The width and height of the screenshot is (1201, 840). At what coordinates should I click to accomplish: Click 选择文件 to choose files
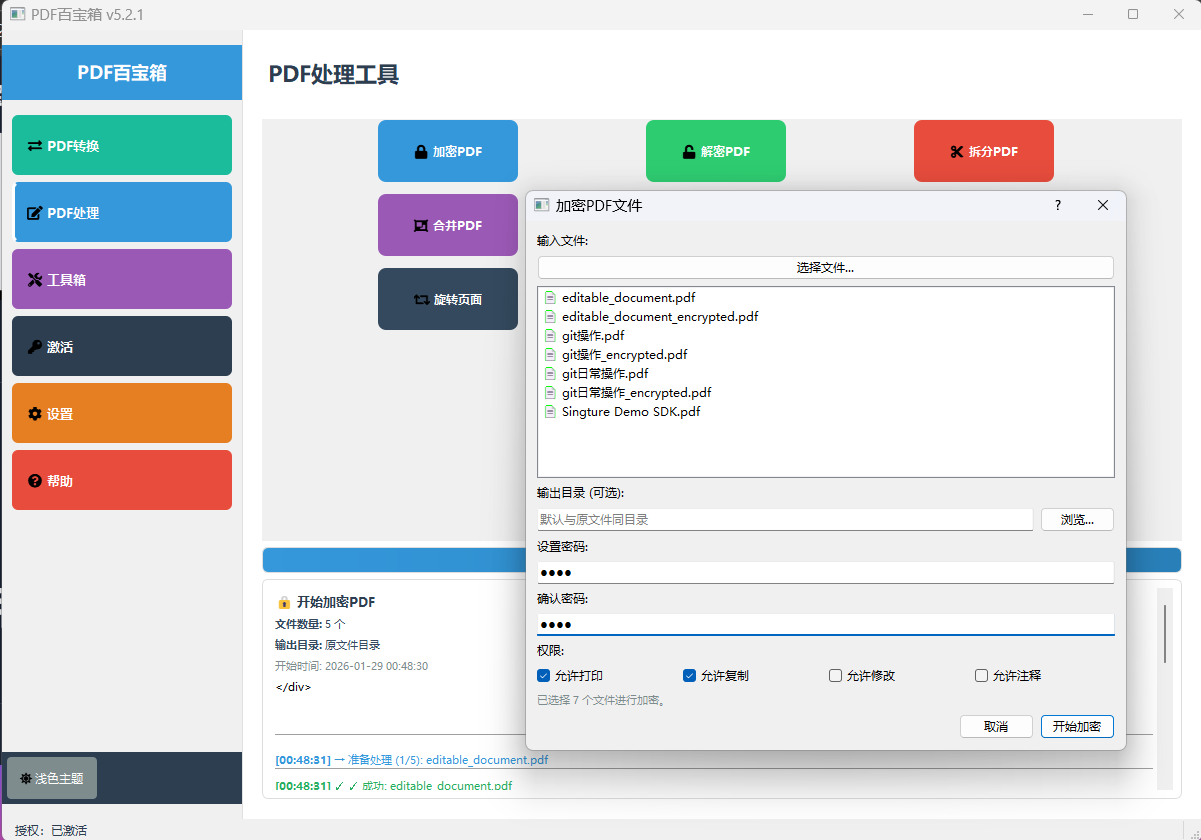click(x=825, y=267)
